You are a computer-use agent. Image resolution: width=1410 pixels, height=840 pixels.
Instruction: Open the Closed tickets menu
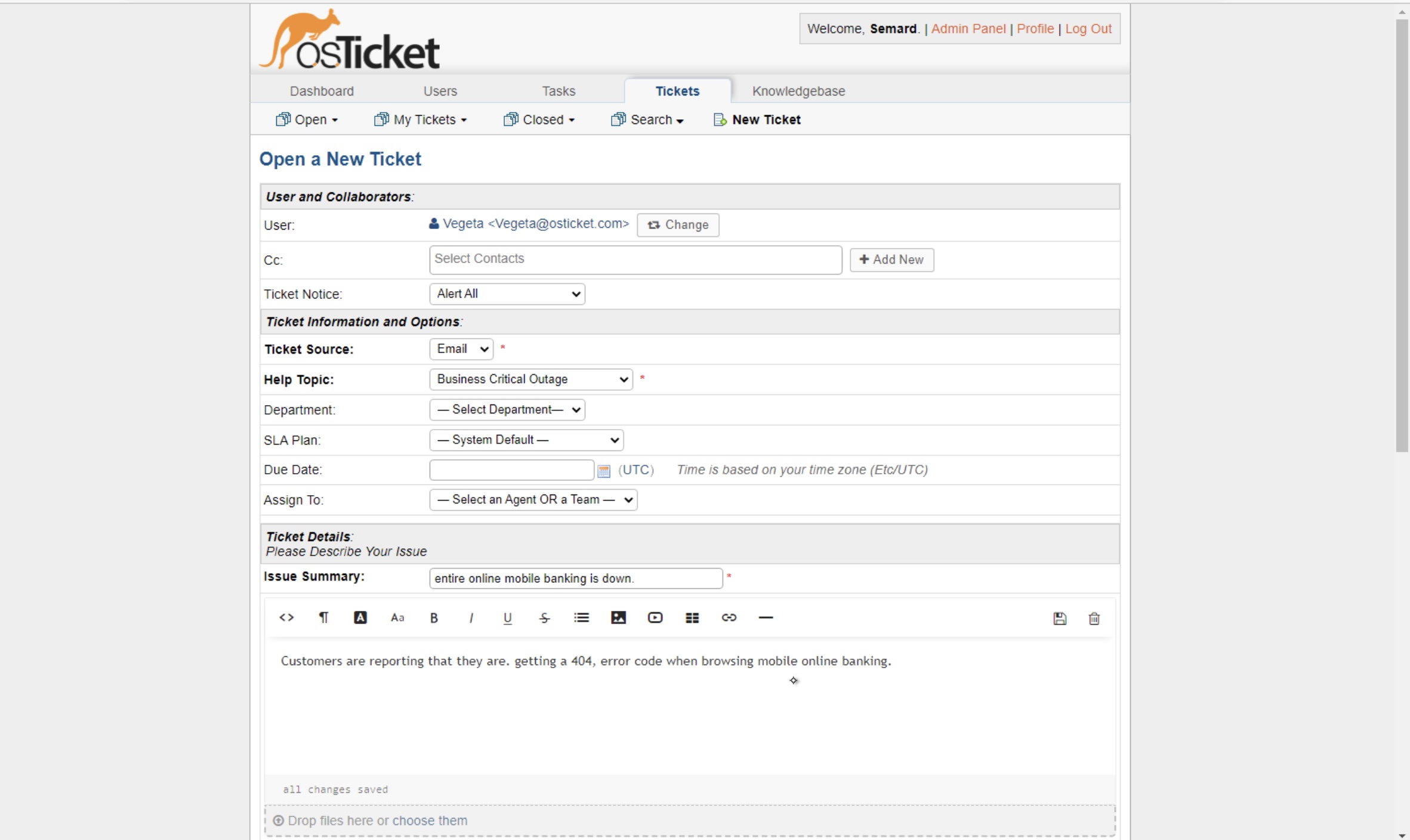[539, 120]
